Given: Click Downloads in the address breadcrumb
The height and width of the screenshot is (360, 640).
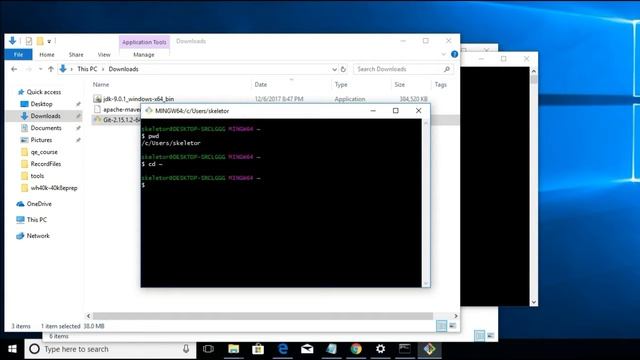Looking at the screenshot, I should click(123, 69).
